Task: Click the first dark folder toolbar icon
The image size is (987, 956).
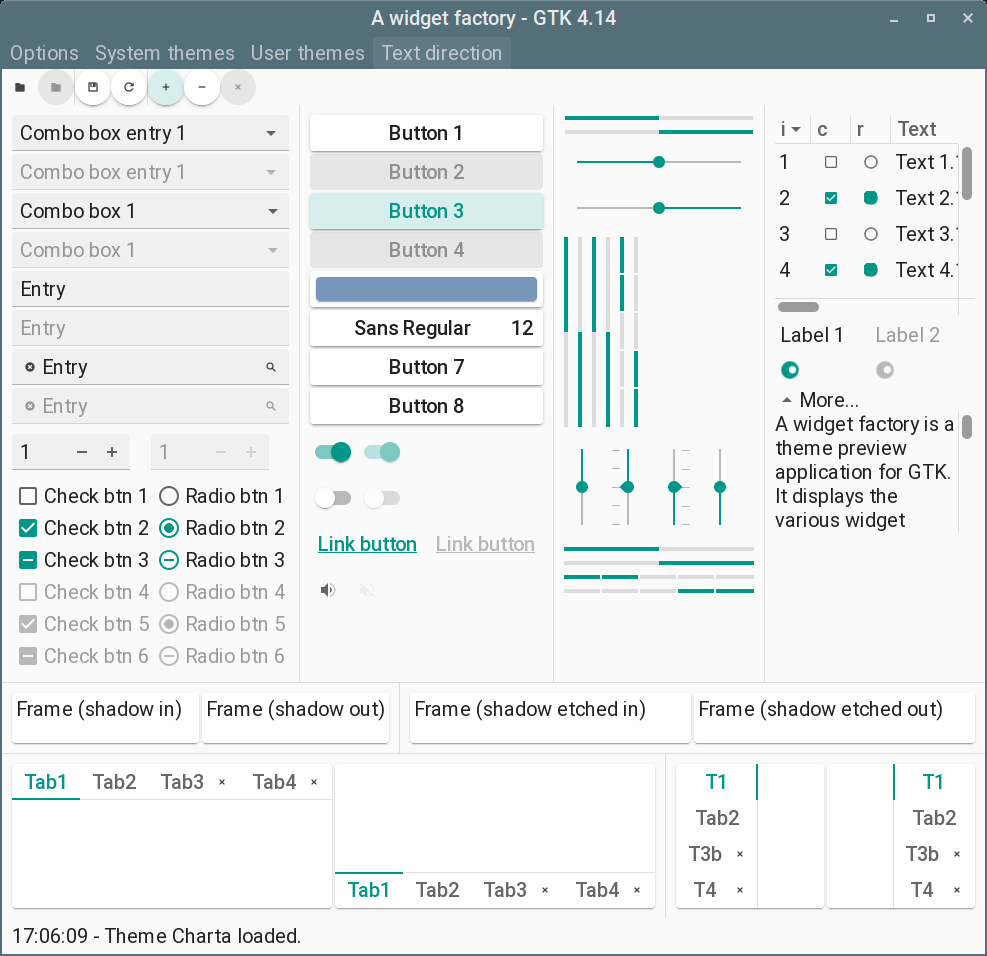Action: [20, 87]
